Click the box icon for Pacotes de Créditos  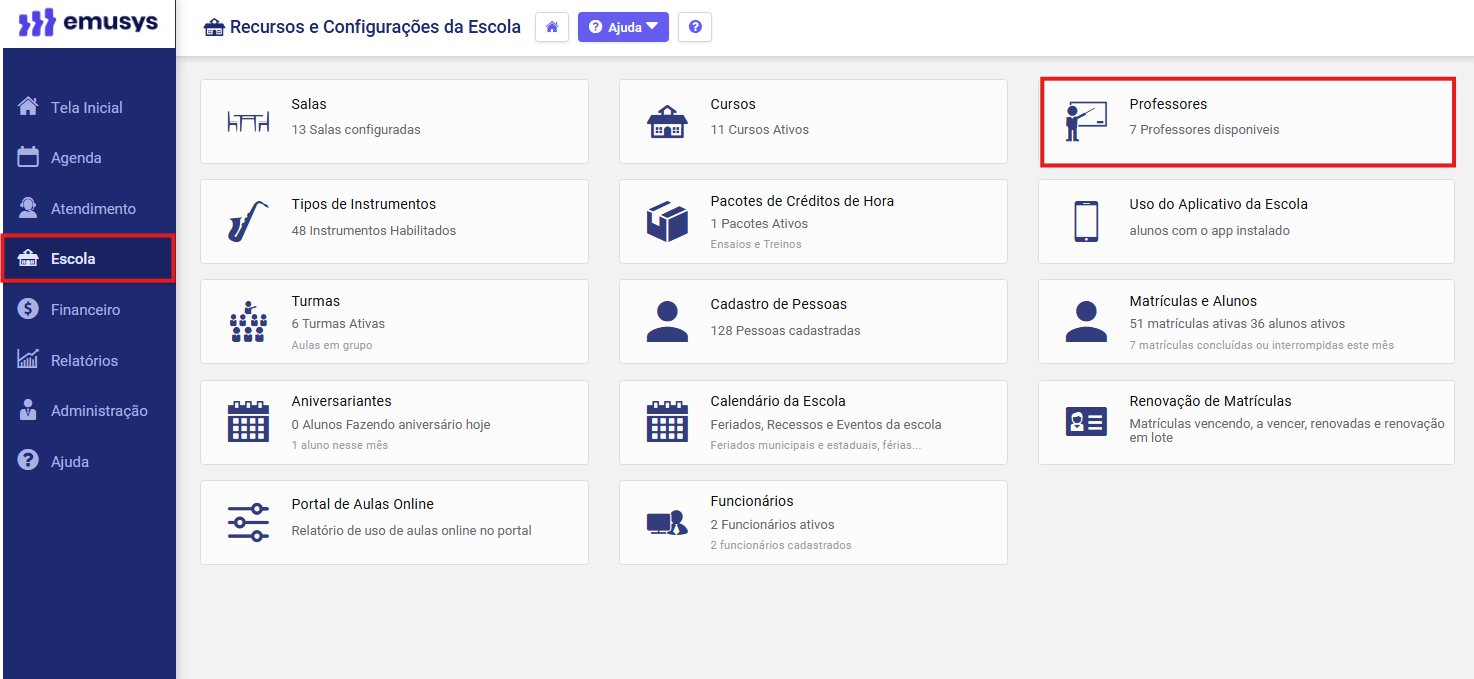(667, 222)
